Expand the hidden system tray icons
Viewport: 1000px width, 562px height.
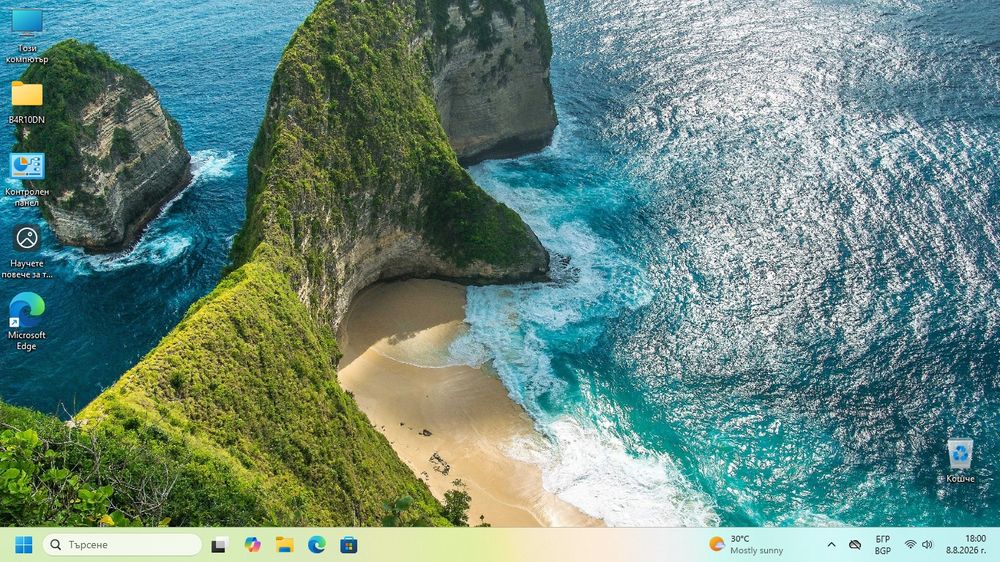pyautogui.click(x=831, y=545)
